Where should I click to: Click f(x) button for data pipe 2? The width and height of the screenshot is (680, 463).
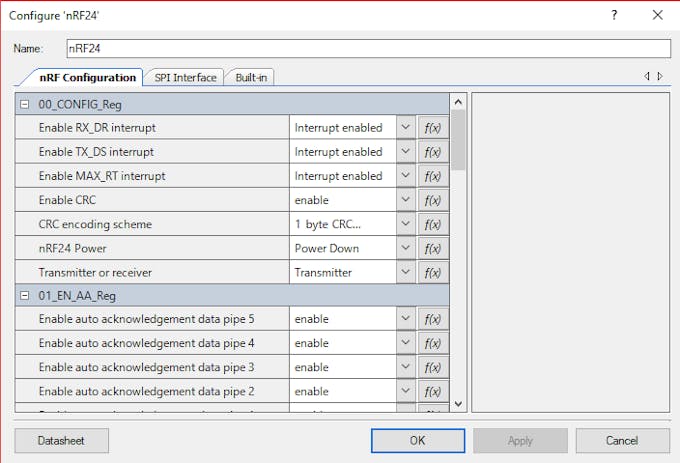point(433,391)
